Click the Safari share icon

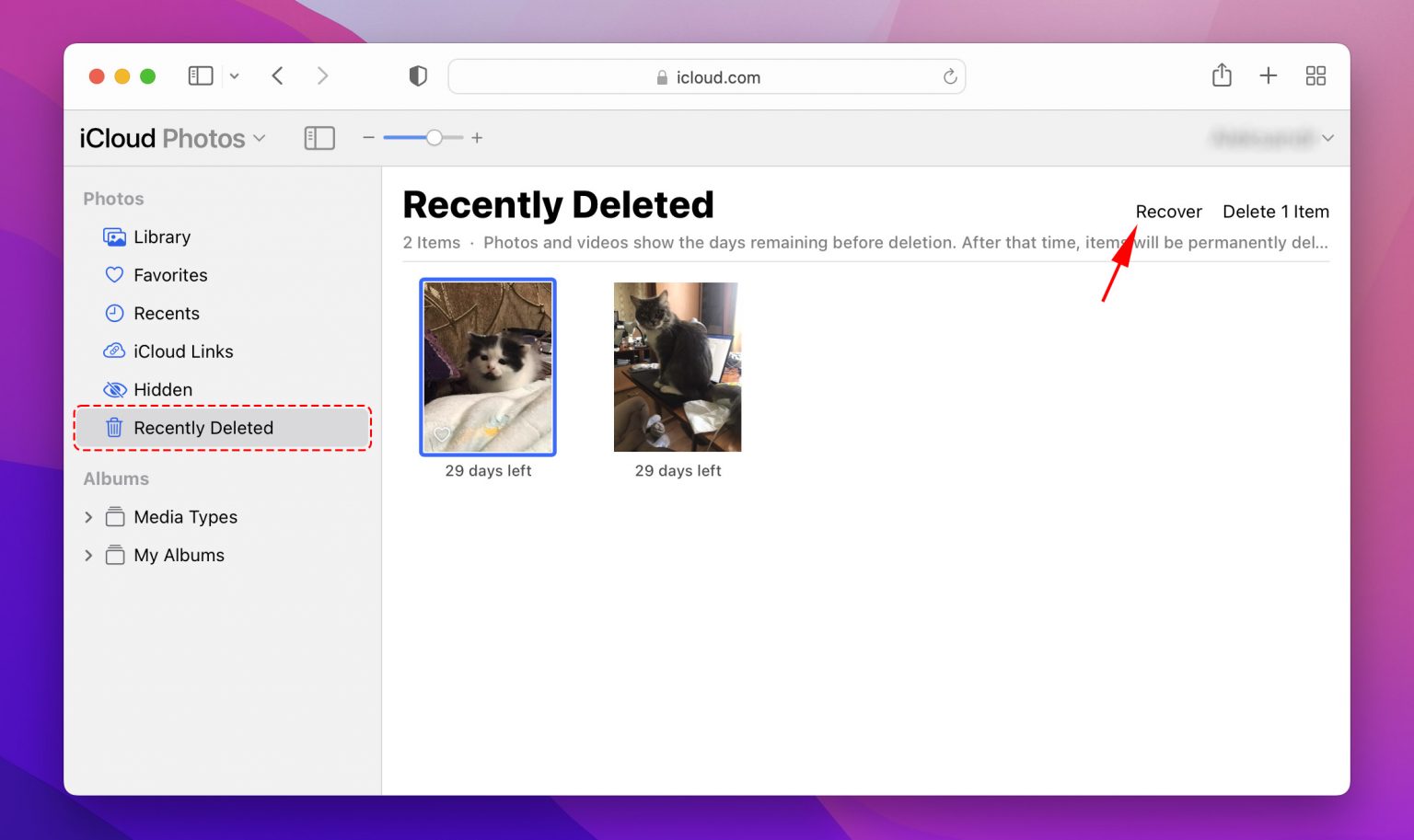[x=1222, y=75]
